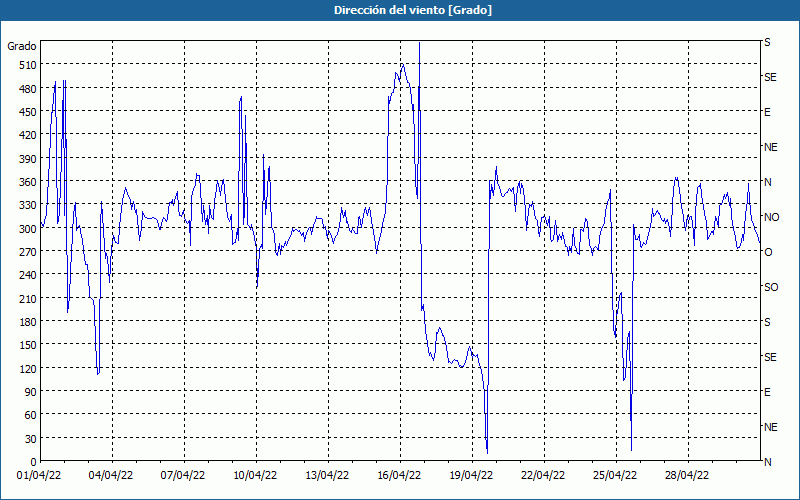Click the compass label 'NO' on right axis
800x500 pixels.
[x=771, y=217]
